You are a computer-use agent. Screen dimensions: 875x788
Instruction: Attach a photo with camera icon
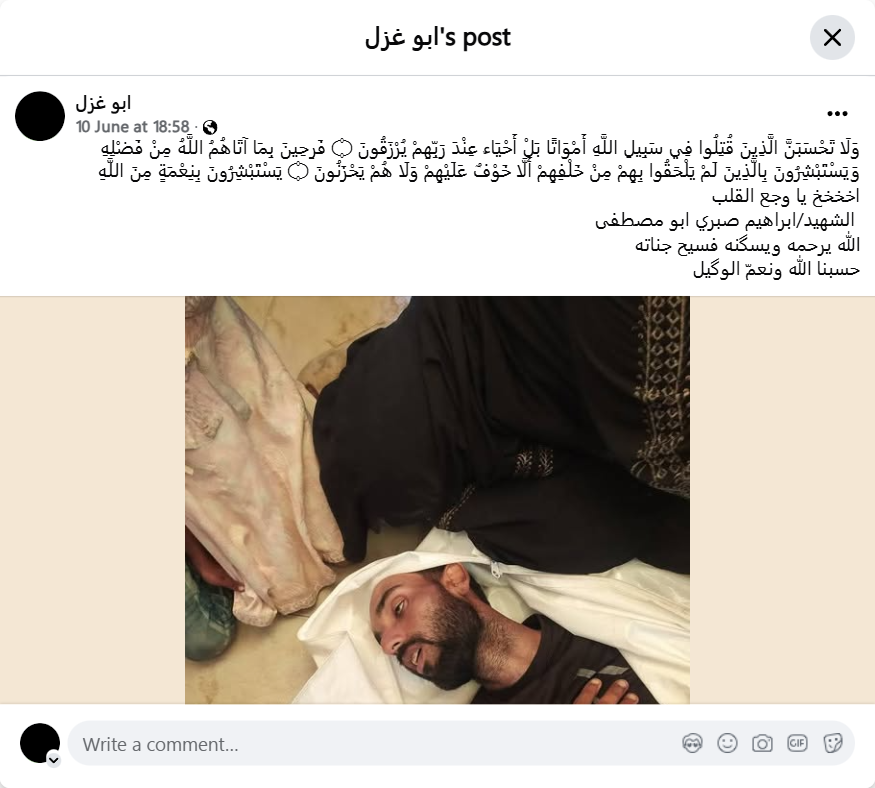point(762,743)
